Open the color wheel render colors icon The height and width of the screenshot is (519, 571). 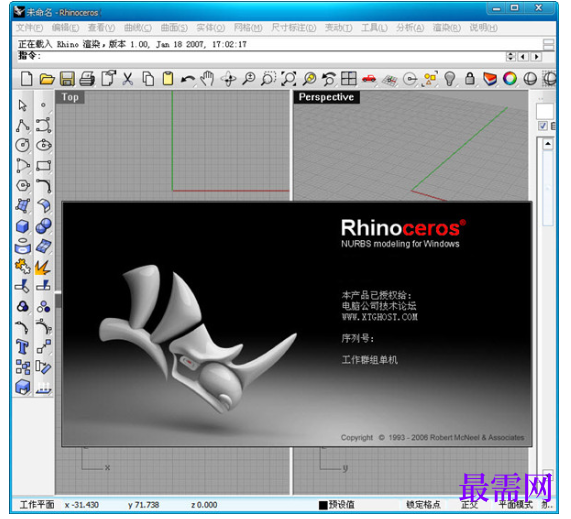pyautogui.click(x=510, y=78)
